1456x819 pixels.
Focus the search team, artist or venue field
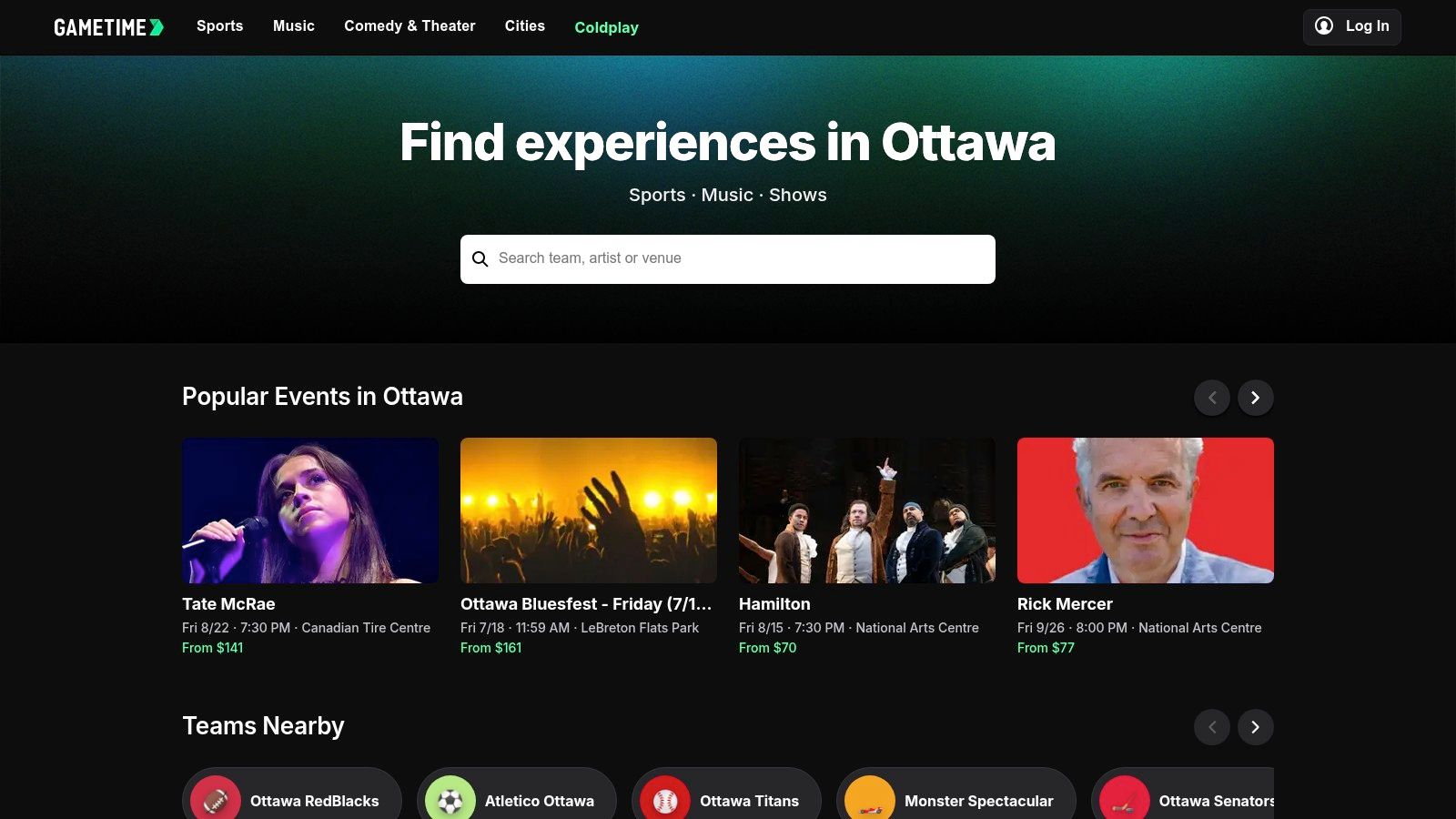(x=737, y=259)
